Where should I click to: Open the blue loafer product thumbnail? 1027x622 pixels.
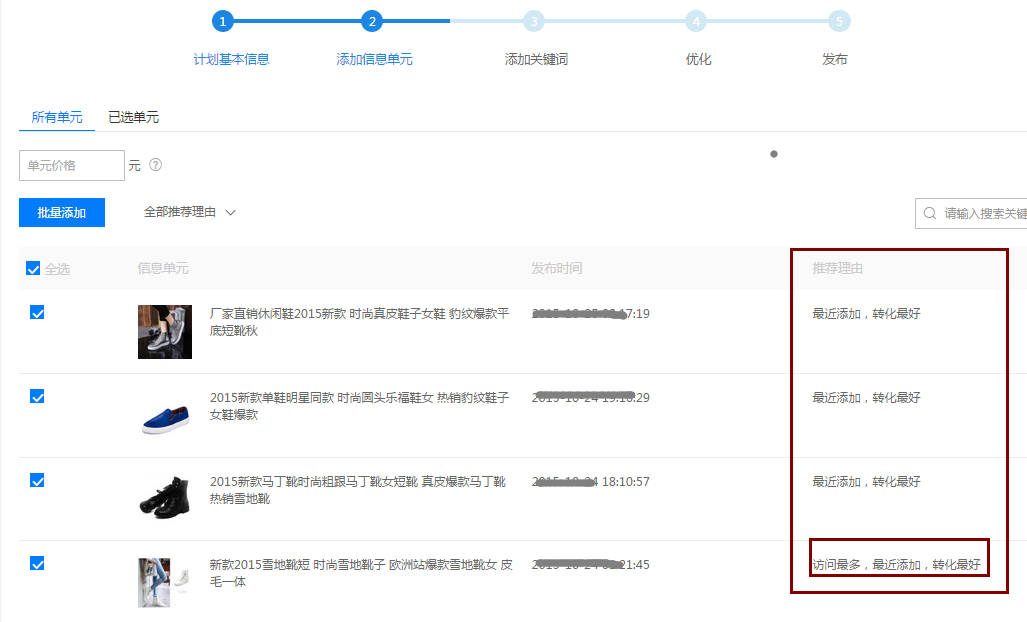tap(165, 414)
